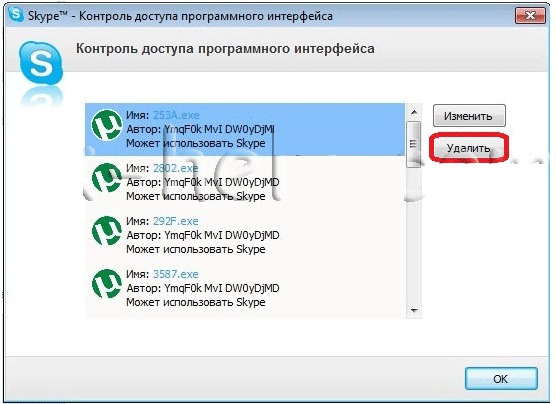The height and width of the screenshot is (404, 556).
Task: Select the 292F.exe name link
Action: (176, 221)
